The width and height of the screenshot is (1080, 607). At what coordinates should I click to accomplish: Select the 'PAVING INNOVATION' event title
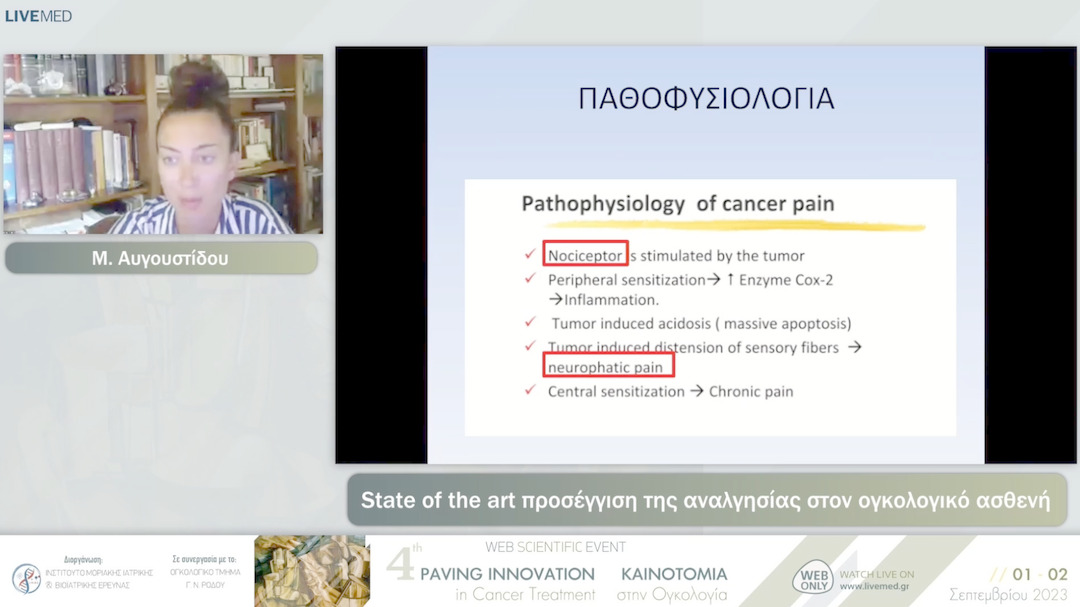(x=507, y=574)
